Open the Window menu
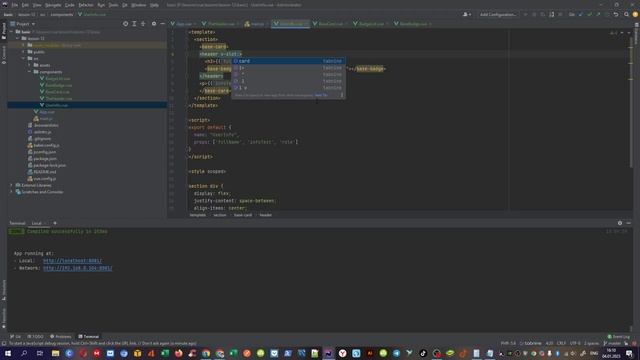The width and height of the screenshot is (640, 360). tap(139, 5)
